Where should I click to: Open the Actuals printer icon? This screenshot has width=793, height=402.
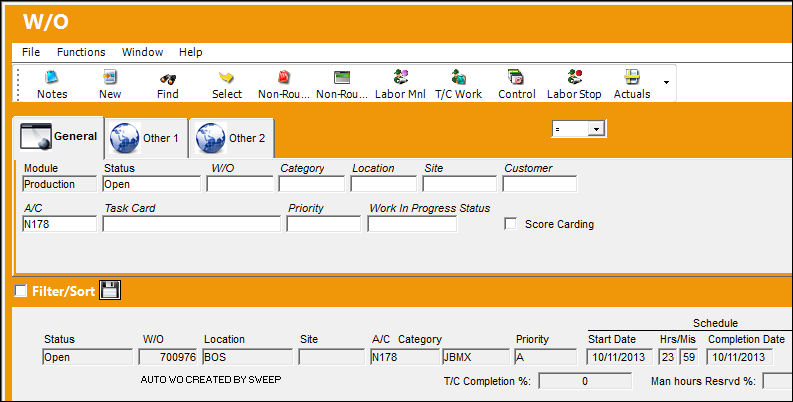click(632, 77)
